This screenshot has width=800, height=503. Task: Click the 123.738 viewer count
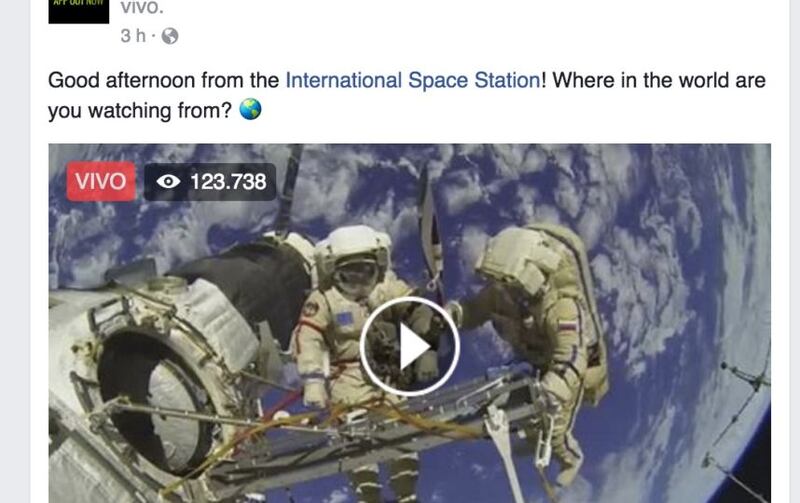[x=228, y=182]
